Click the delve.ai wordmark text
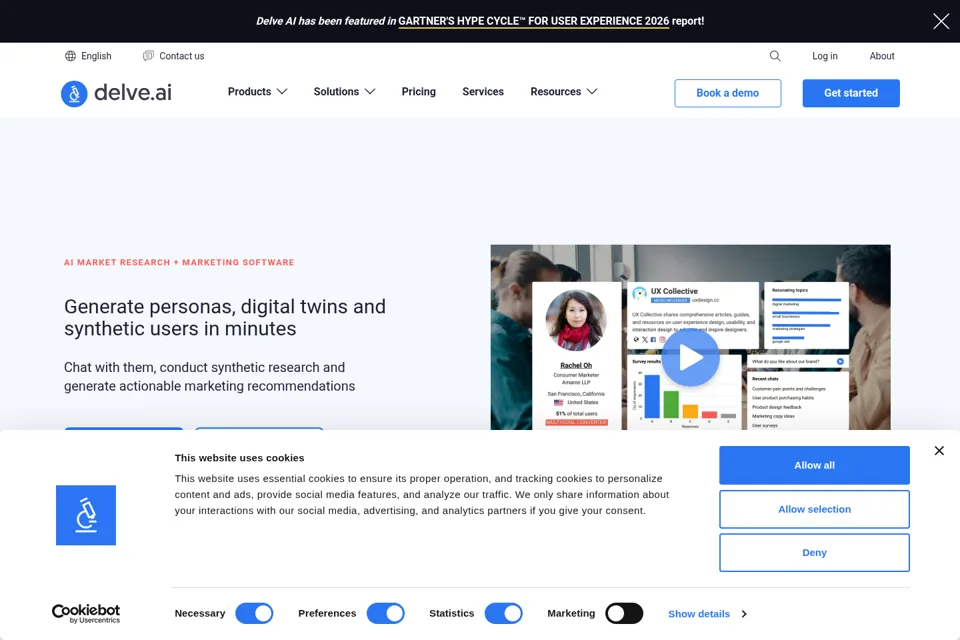This screenshot has width=960, height=640. click(x=133, y=92)
